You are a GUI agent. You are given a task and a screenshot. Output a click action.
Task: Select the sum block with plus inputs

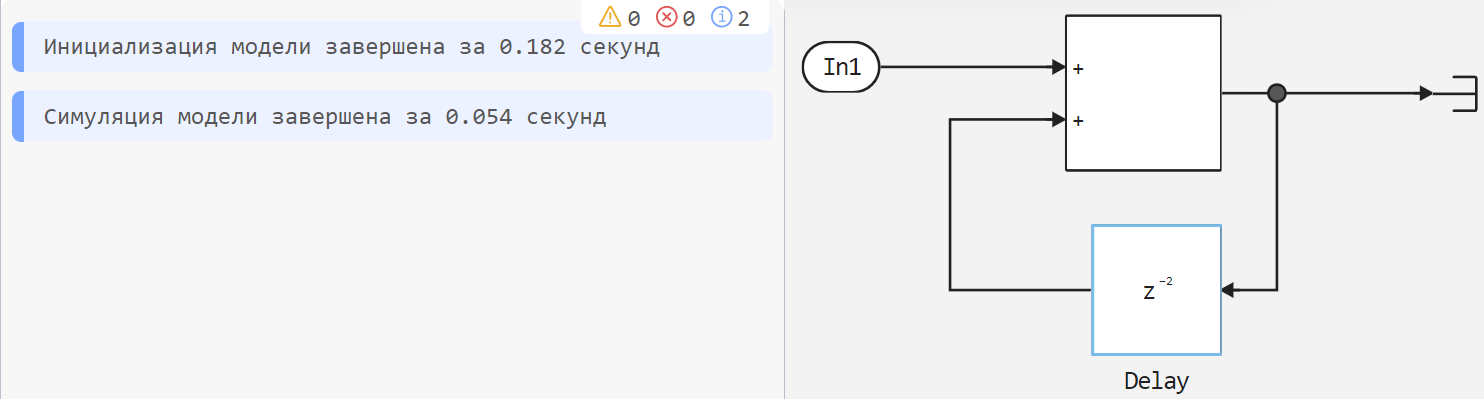click(1144, 93)
